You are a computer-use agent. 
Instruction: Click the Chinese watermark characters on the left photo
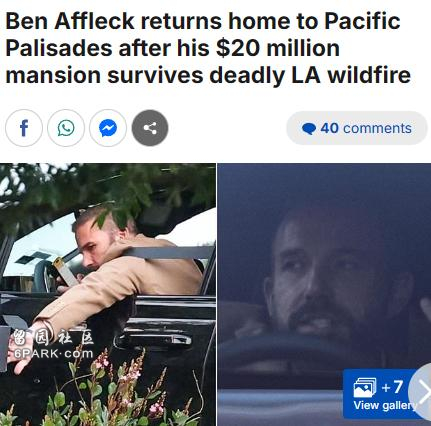click(x=54, y=338)
